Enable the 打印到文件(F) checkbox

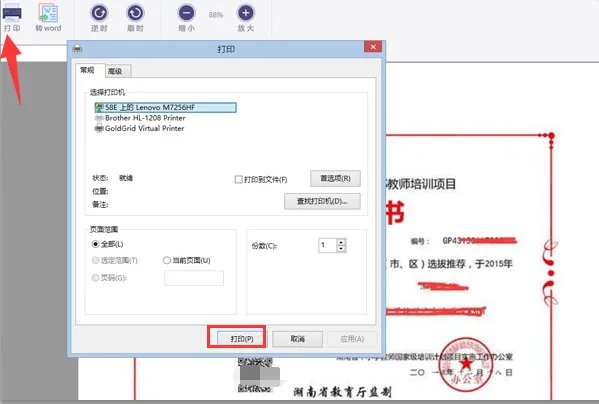tap(238, 179)
